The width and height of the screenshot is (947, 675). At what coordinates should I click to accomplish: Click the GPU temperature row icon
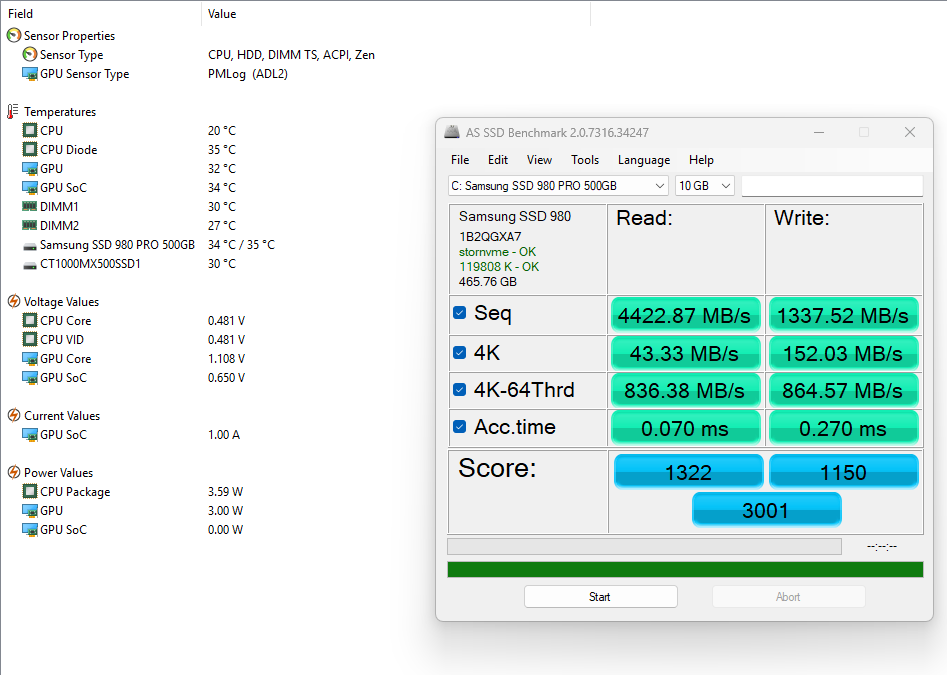30,168
